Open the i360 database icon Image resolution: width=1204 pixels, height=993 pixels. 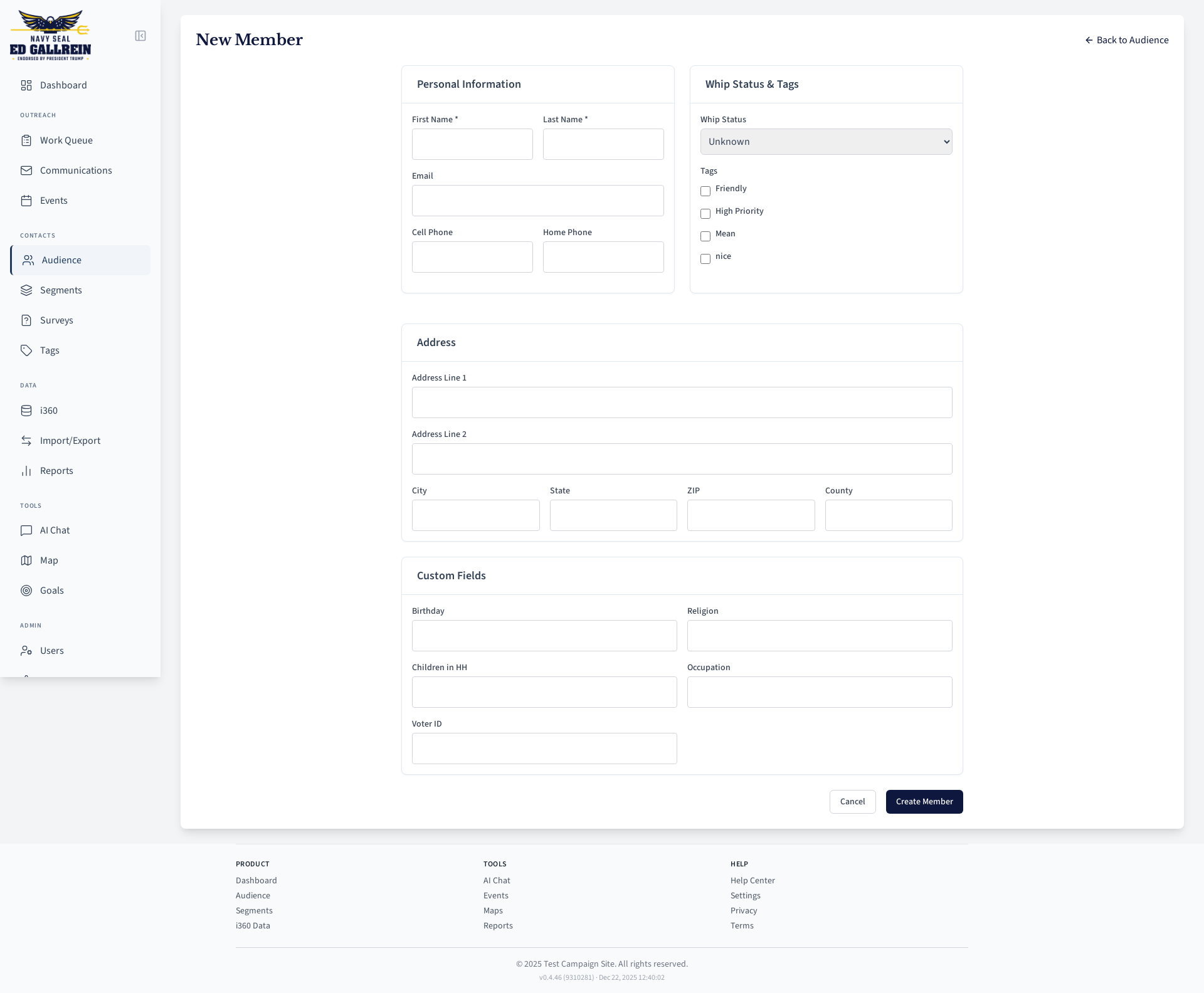26,411
